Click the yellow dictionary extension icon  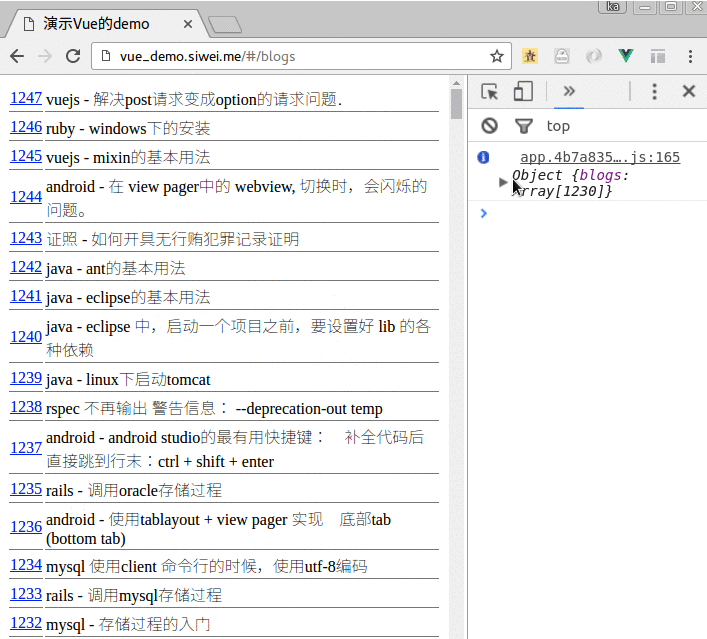click(x=530, y=56)
